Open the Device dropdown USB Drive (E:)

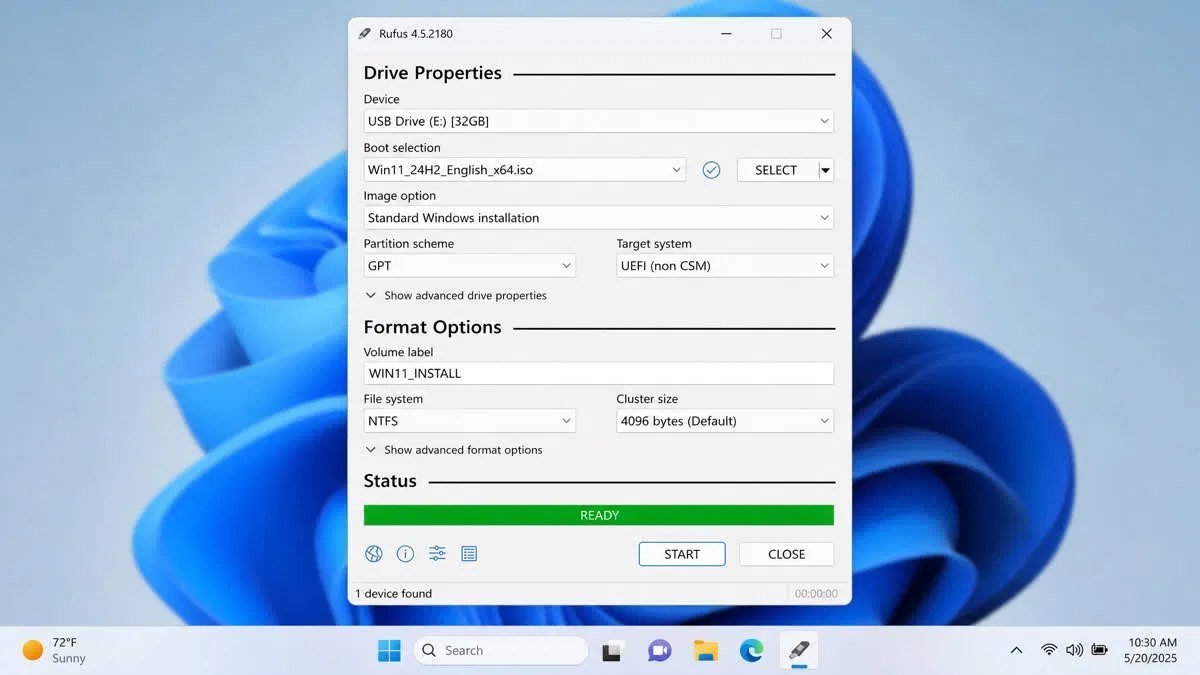pyautogui.click(x=598, y=121)
